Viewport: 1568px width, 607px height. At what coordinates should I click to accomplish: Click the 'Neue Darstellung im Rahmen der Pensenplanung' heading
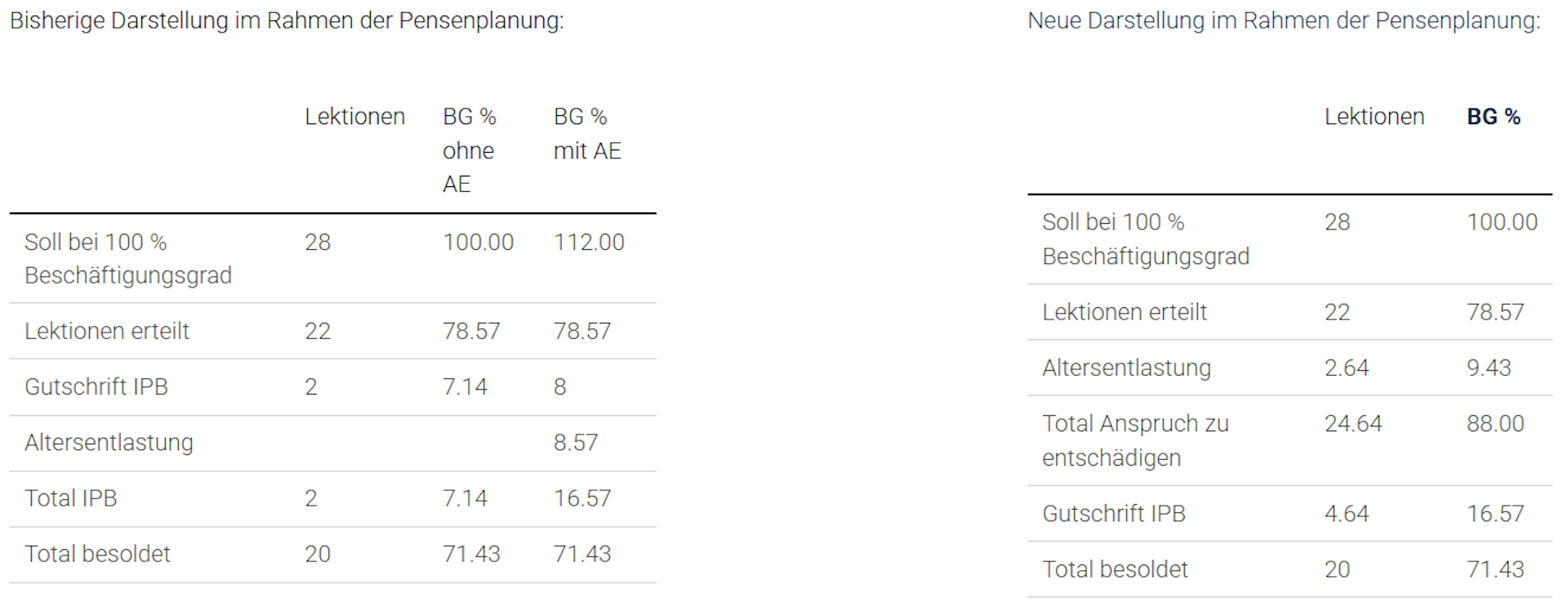(1283, 20)
